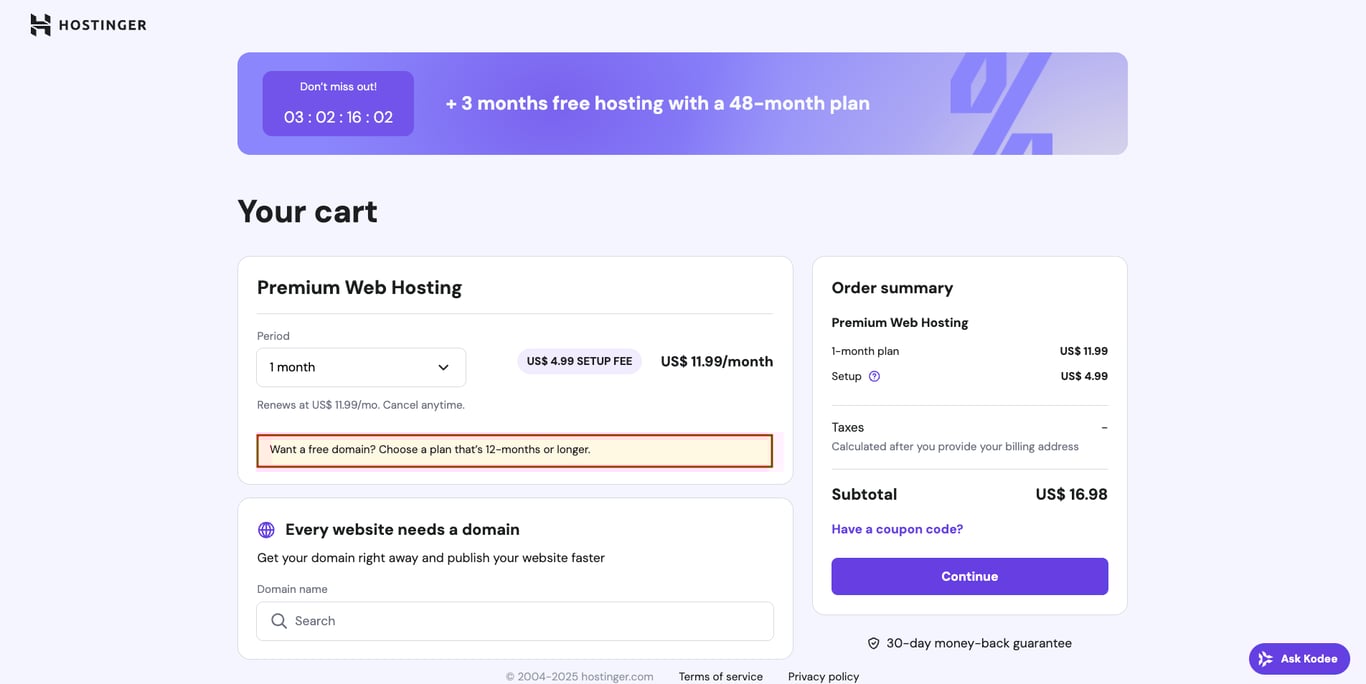Click the globe icon beside domain heading
Viewport: 1366px width, 684px height.
tap(265, 529)
